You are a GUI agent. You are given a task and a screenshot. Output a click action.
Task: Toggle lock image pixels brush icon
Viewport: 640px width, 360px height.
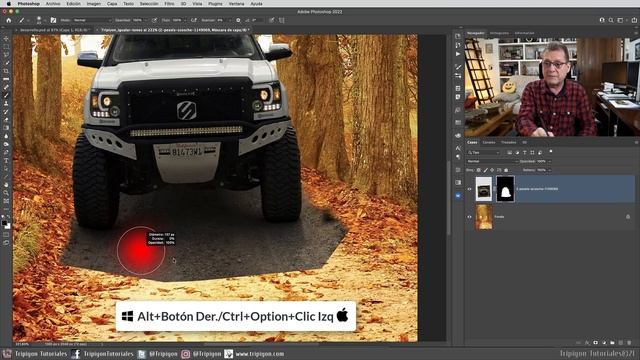pyautogui.click(x=485, y=170)
